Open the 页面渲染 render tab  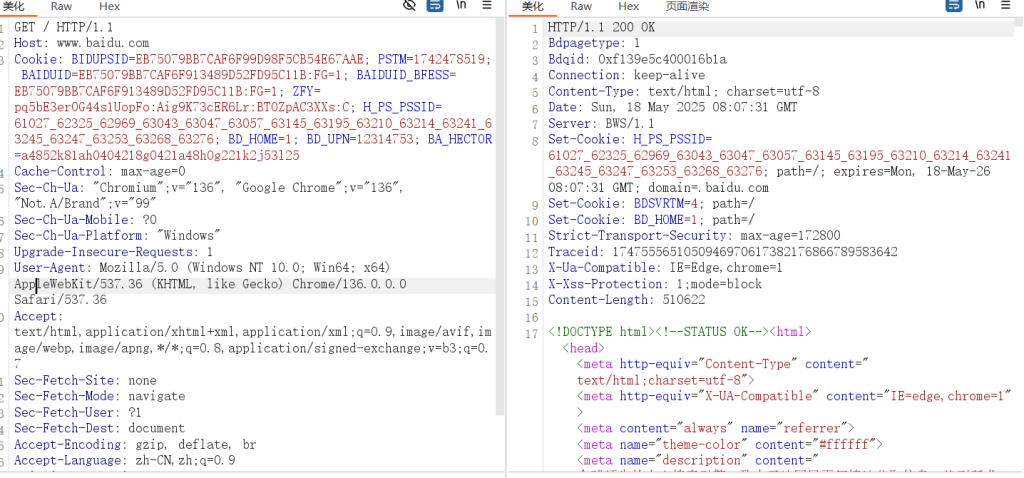[x=686, y=7]
